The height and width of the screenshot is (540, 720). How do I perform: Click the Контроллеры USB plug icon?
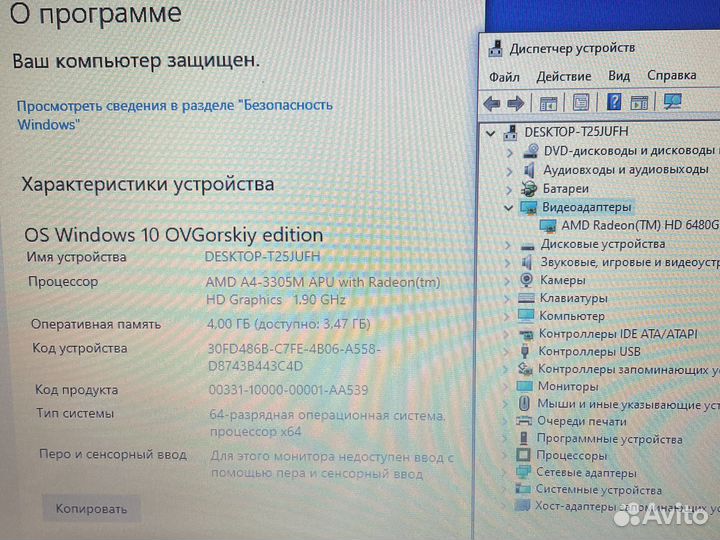[525, 352]
